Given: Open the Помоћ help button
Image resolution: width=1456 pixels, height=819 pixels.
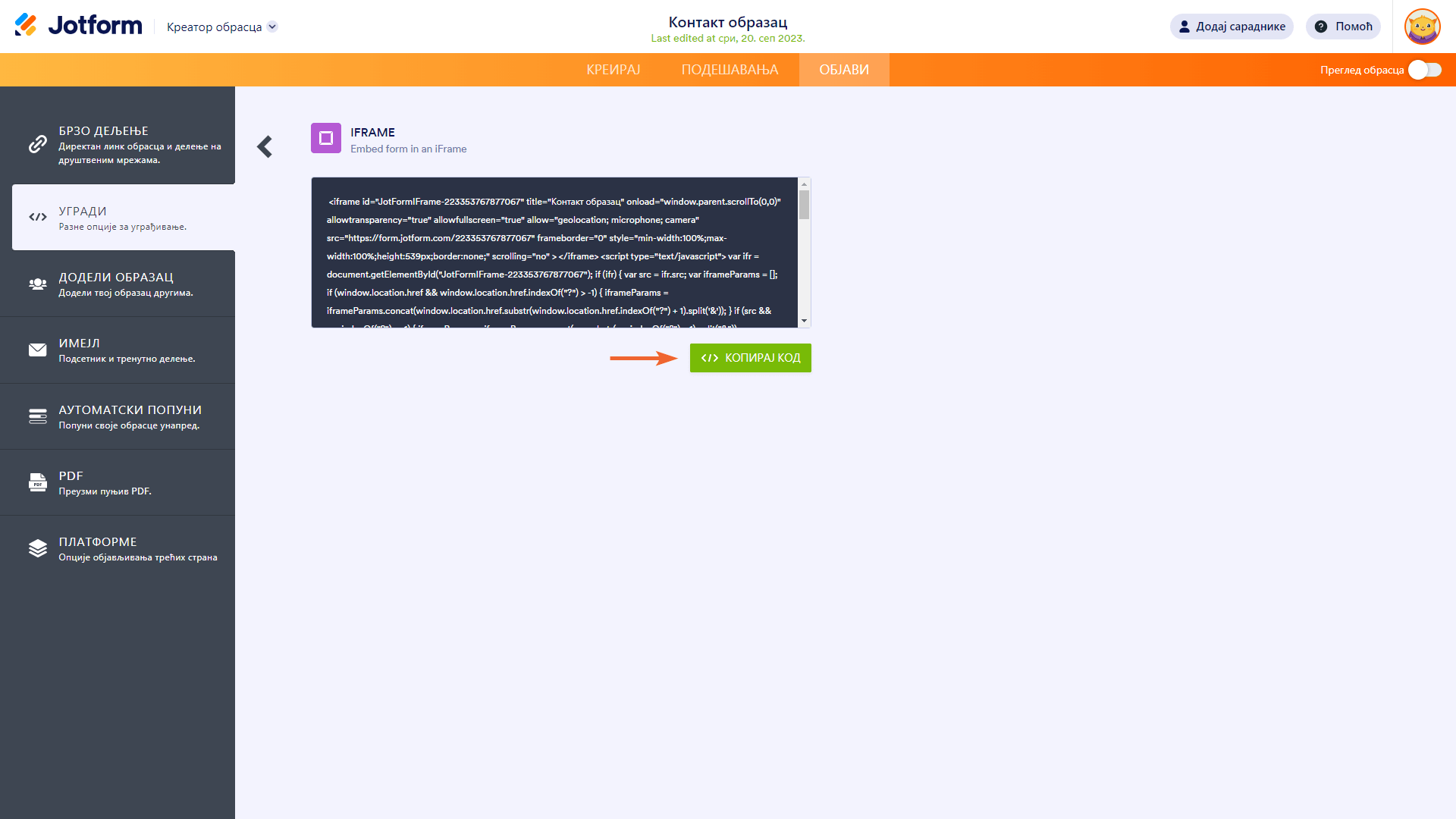Looking at the screenshot, I should pyautogui.click(x=1343, y=27).
